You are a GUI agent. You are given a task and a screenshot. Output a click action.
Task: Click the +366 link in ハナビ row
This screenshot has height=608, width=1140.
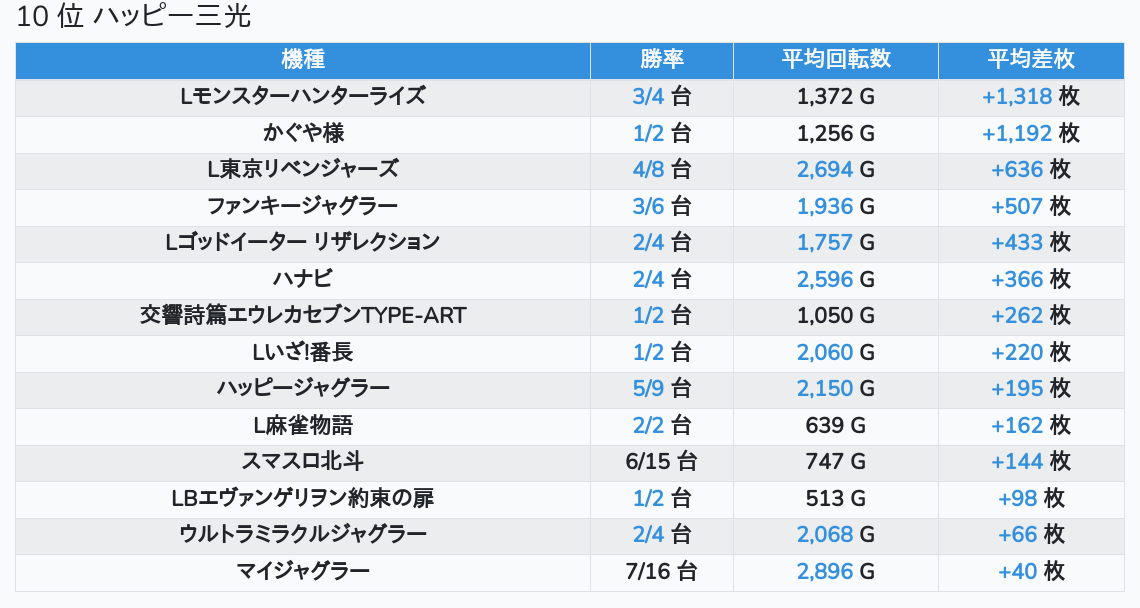tap(1016, 279)
